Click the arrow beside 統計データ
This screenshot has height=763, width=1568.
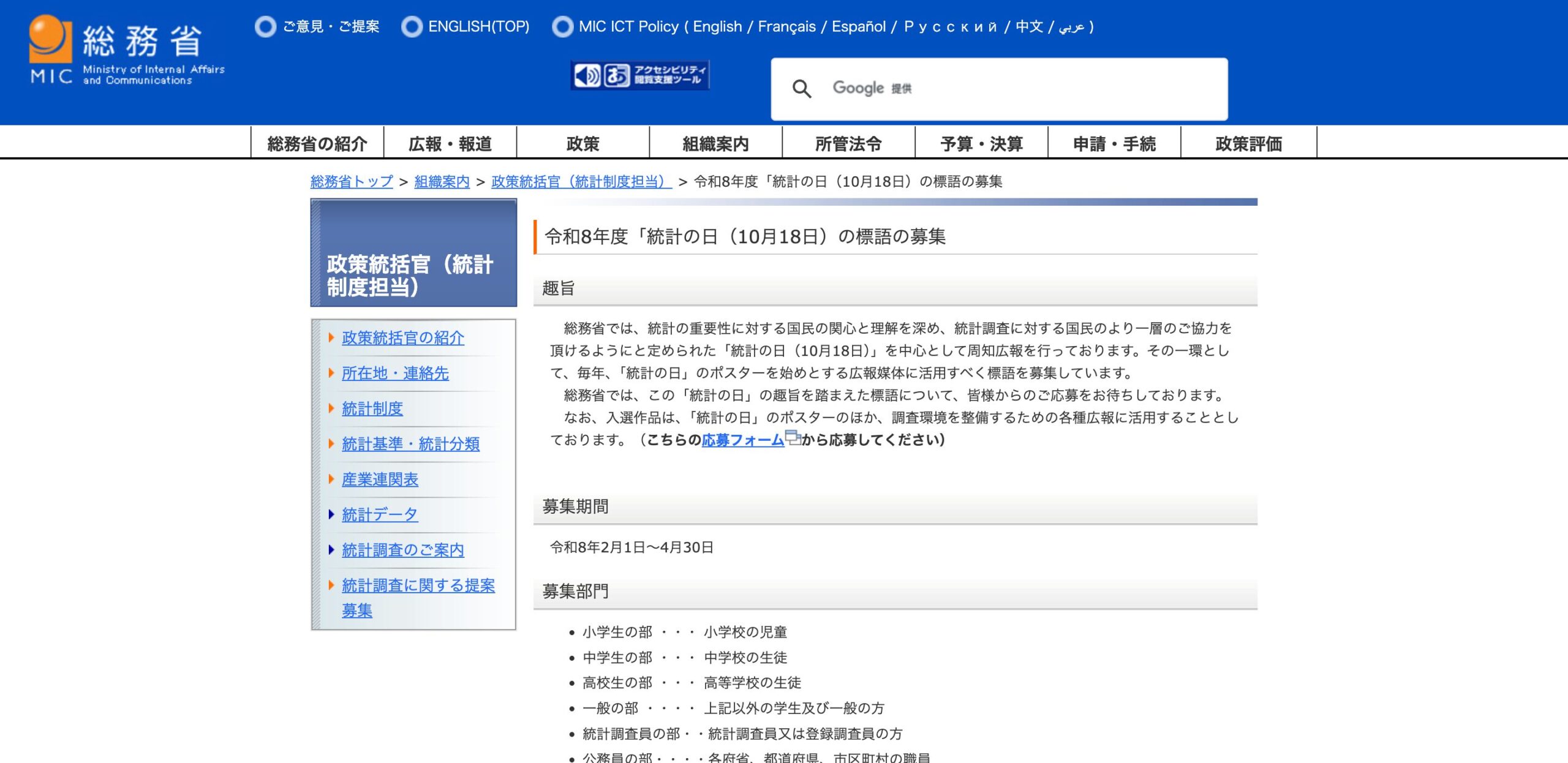point(331,514)
